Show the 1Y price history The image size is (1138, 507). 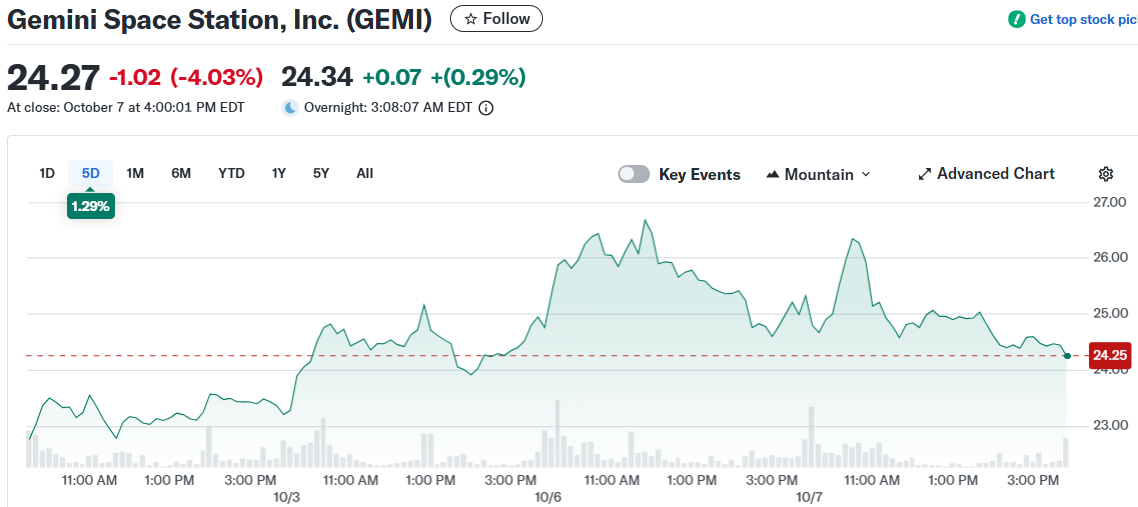coord(279,173)
